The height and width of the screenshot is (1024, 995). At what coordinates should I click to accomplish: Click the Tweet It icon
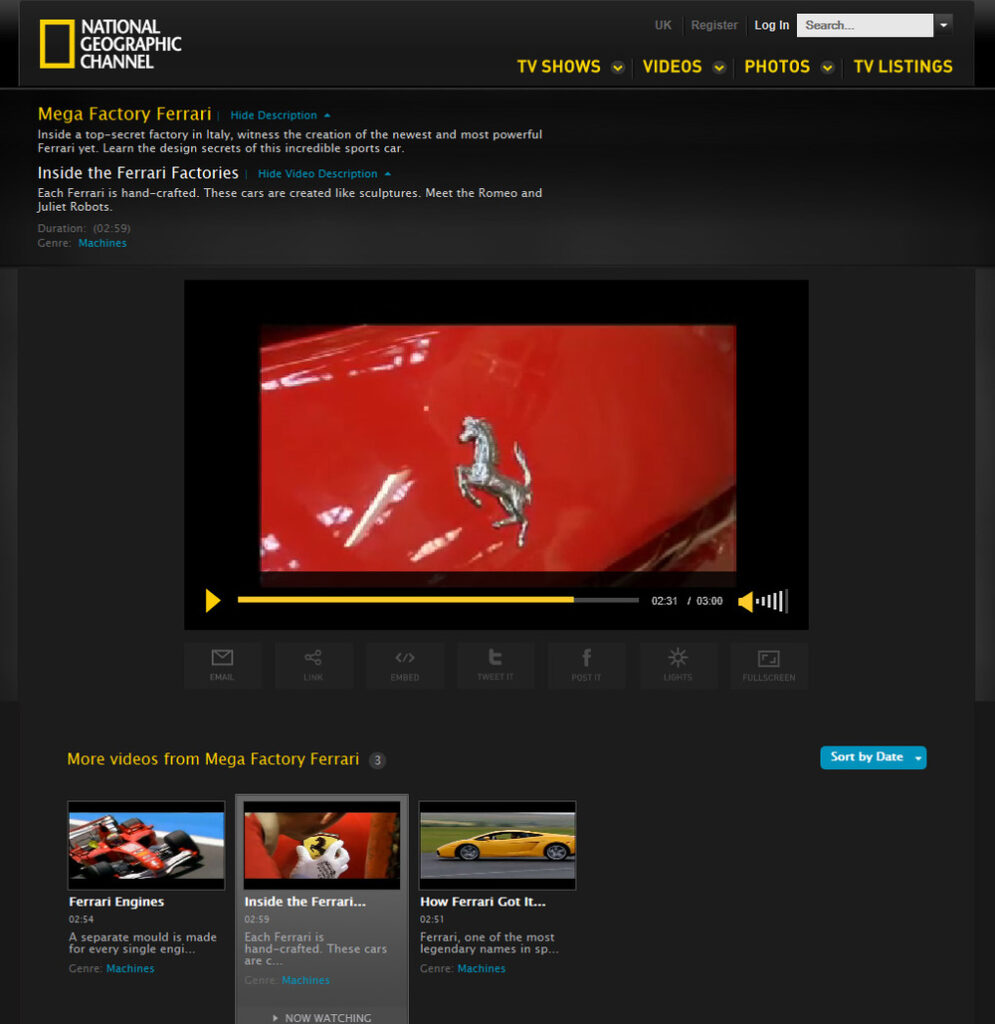click(x=495, y=665)
